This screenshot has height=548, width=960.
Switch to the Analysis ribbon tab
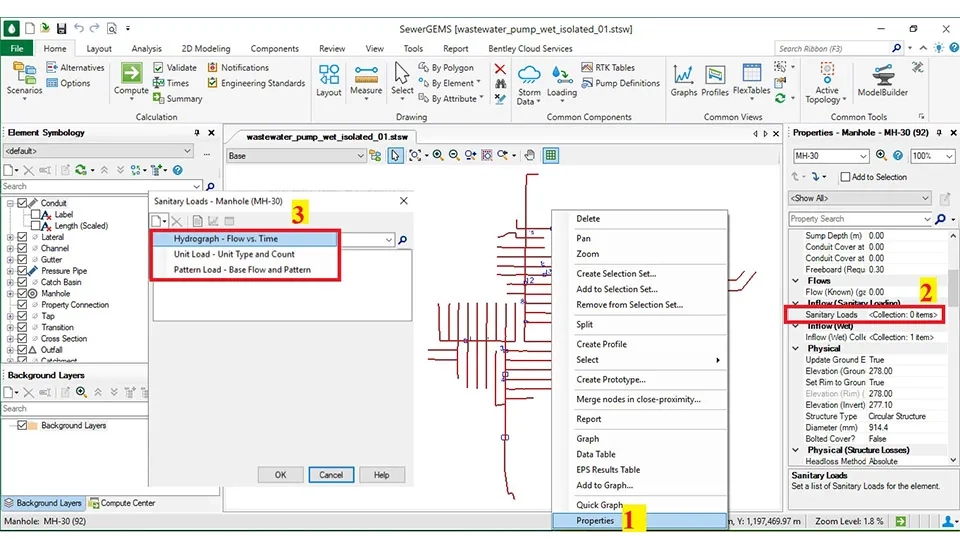[x=146, y=48]
